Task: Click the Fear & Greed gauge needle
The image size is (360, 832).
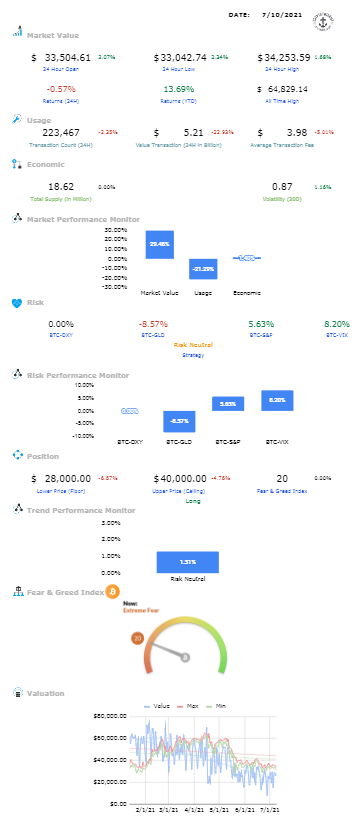Action: click(169, 651)
